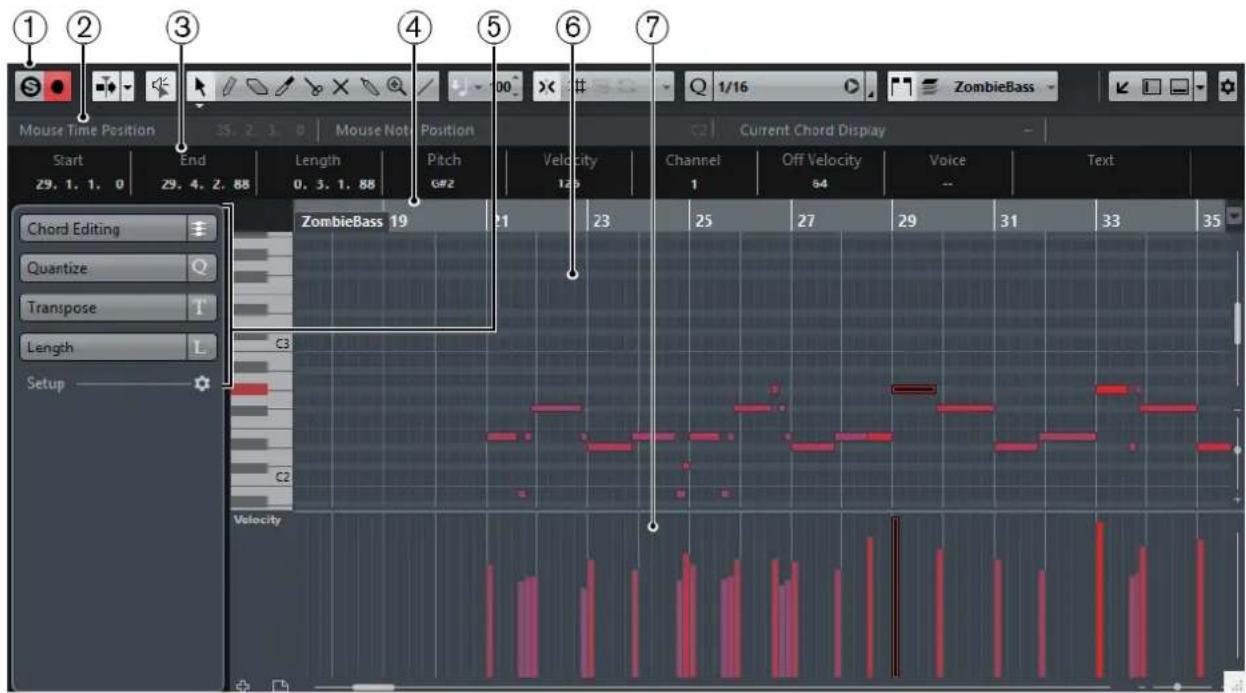Click the Q icon beside Quantize

click(x=200, y=268)
